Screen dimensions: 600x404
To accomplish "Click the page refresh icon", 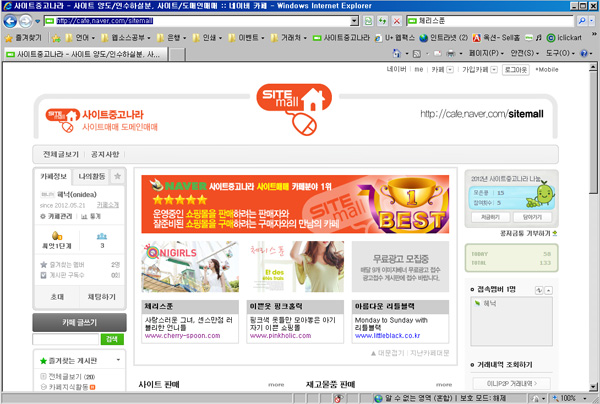I will click(369, 20).
